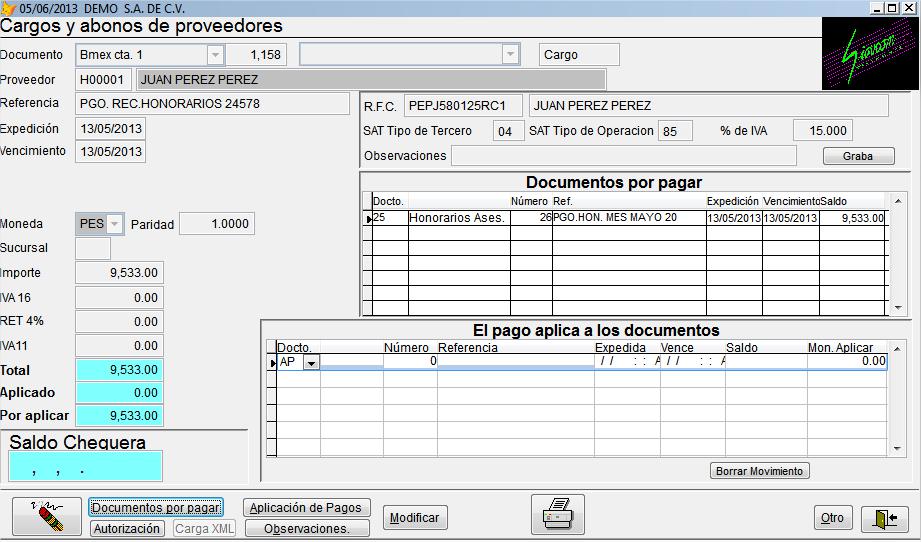Click the Autorización button
This screenshot has height=542, width=921.
click(x=127, y=528)
